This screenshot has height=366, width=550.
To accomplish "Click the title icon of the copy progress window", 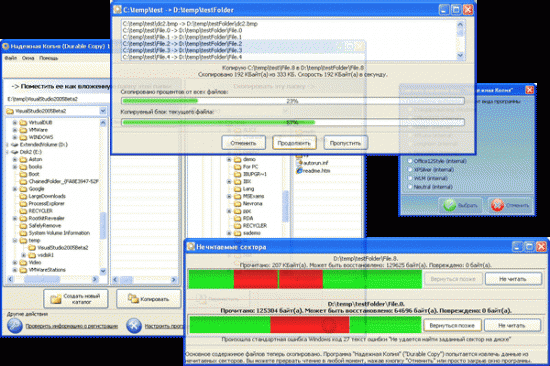I will 117,9.
